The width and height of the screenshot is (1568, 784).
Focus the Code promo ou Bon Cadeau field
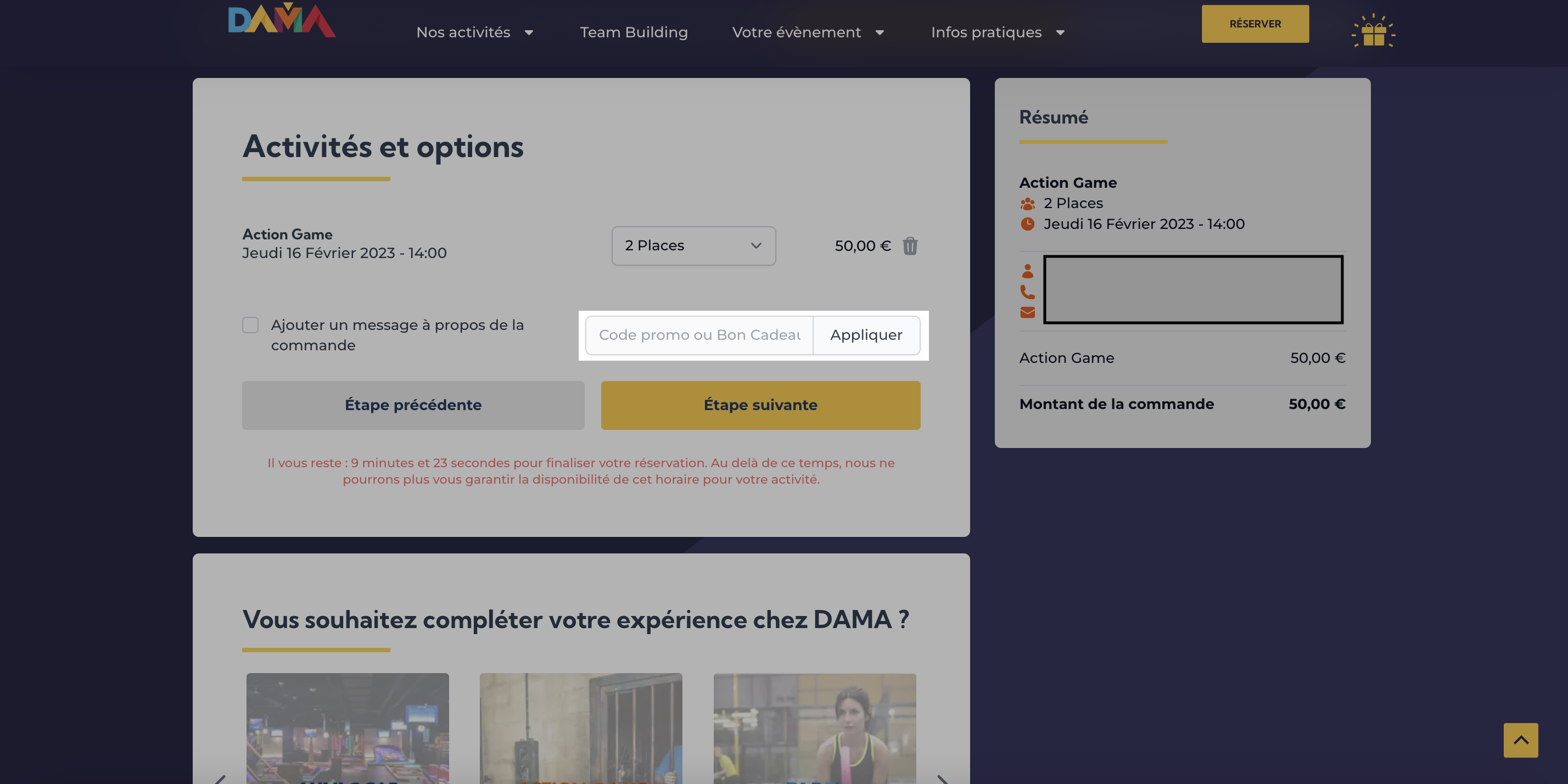click(x=699, y=335)
